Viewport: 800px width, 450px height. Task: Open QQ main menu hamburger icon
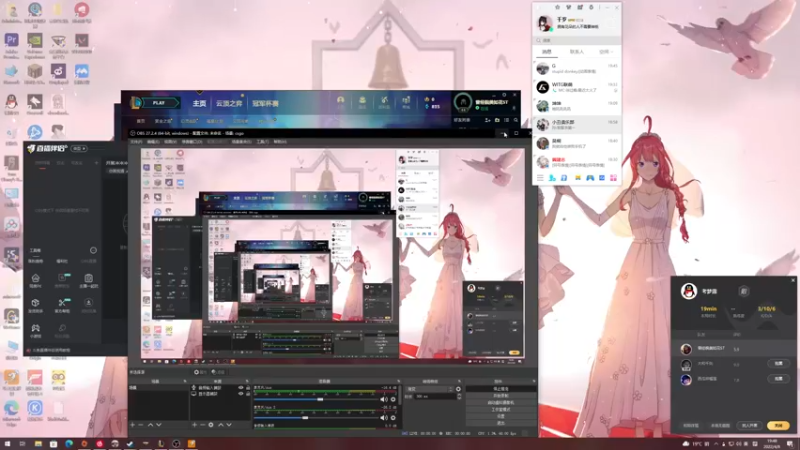pos(540,178)
